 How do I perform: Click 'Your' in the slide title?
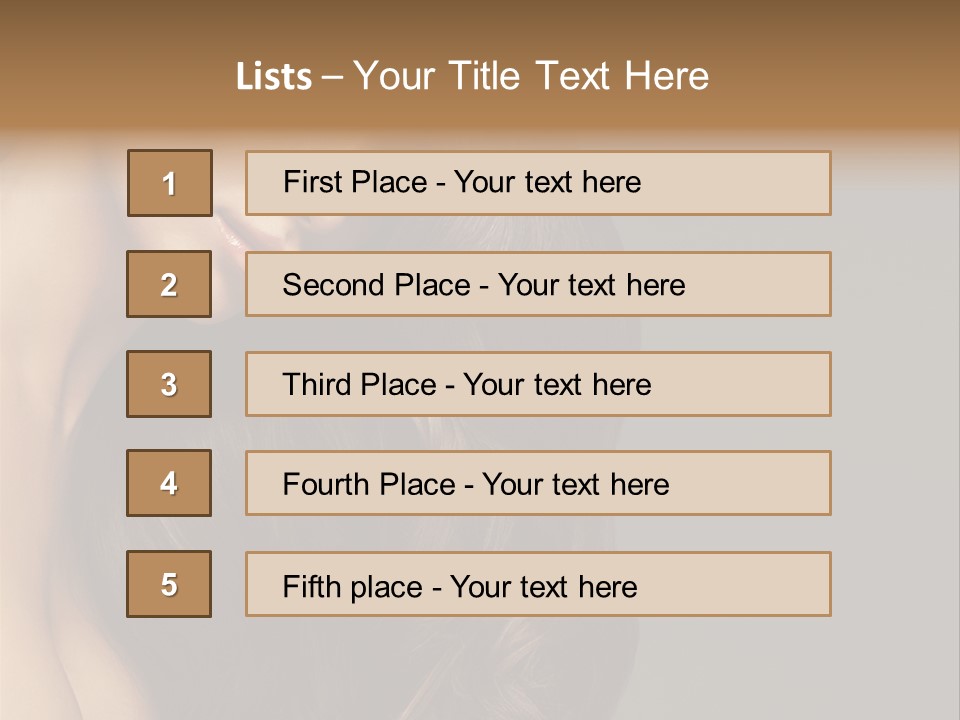tap(394, 77)
